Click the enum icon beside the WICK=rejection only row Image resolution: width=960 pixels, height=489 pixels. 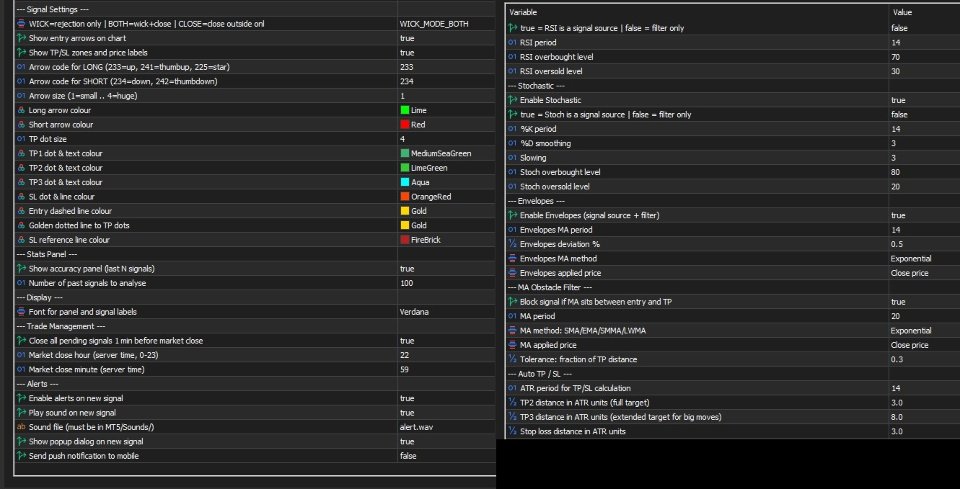point(21,24)
